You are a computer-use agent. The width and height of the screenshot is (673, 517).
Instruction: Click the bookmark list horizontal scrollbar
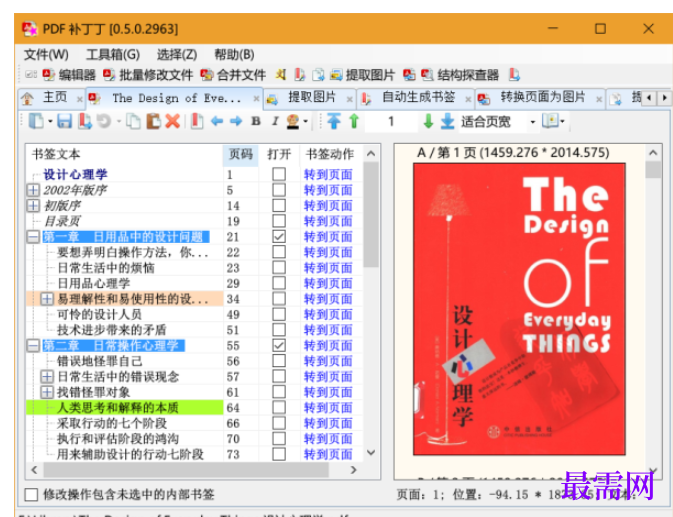click(185, 470)
